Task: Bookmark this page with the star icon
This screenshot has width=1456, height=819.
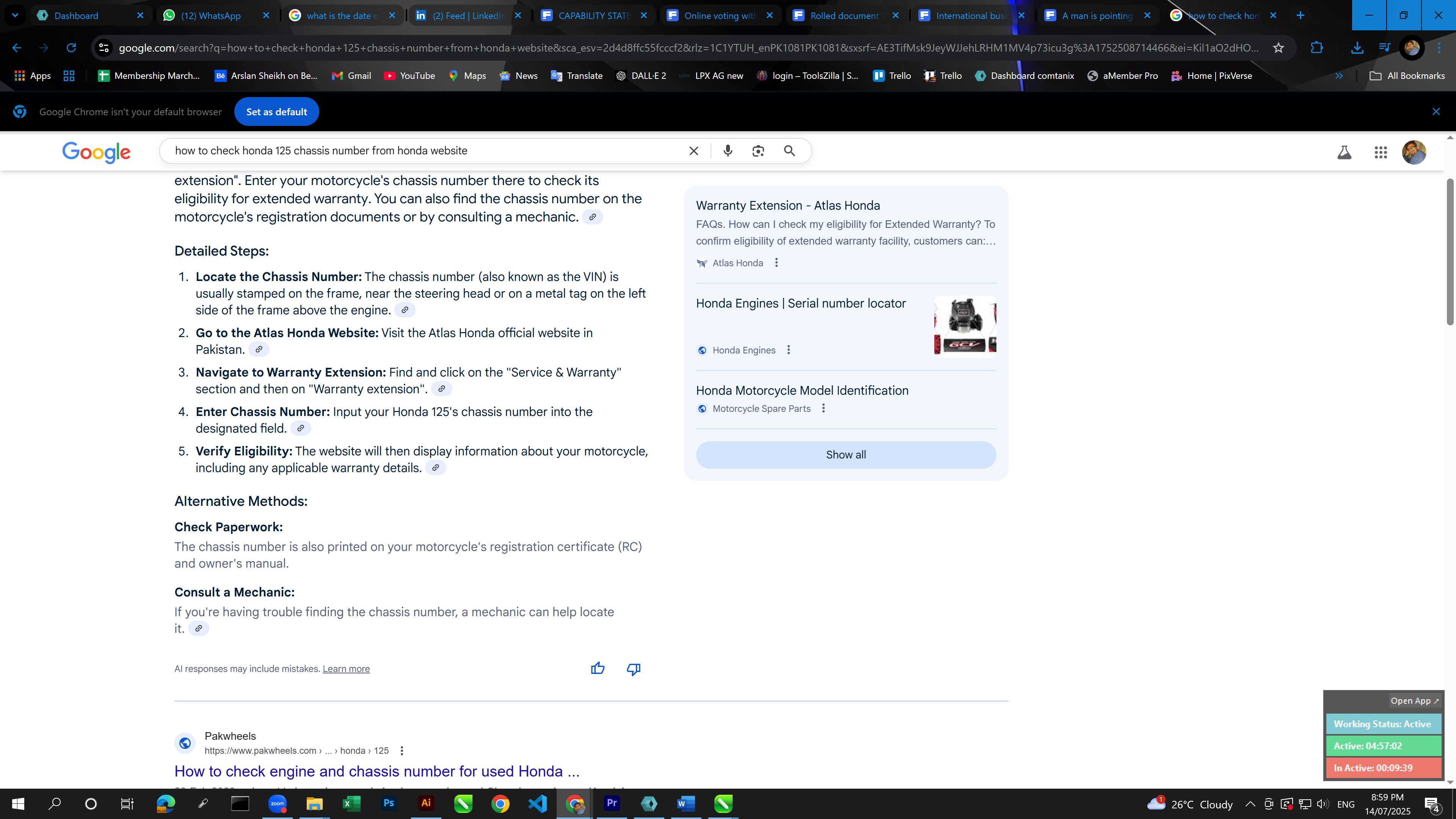Action: pos(1279,48)
